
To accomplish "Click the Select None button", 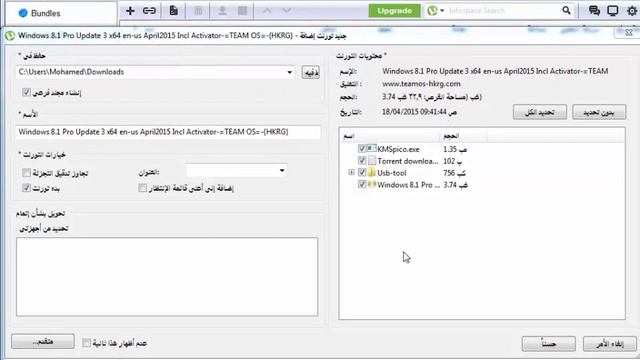I will pyautogui.click(x=599, y=112).
